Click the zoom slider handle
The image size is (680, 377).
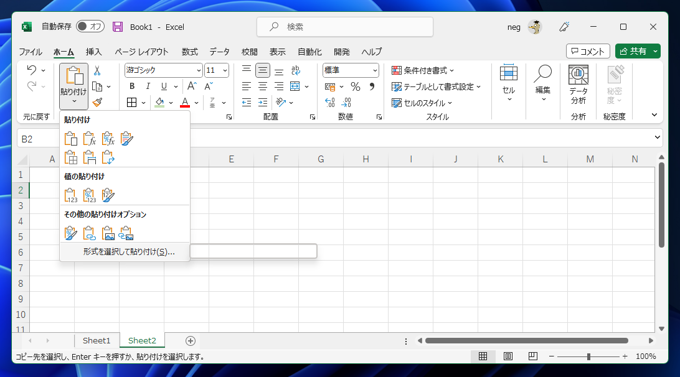tap(588, 356)
